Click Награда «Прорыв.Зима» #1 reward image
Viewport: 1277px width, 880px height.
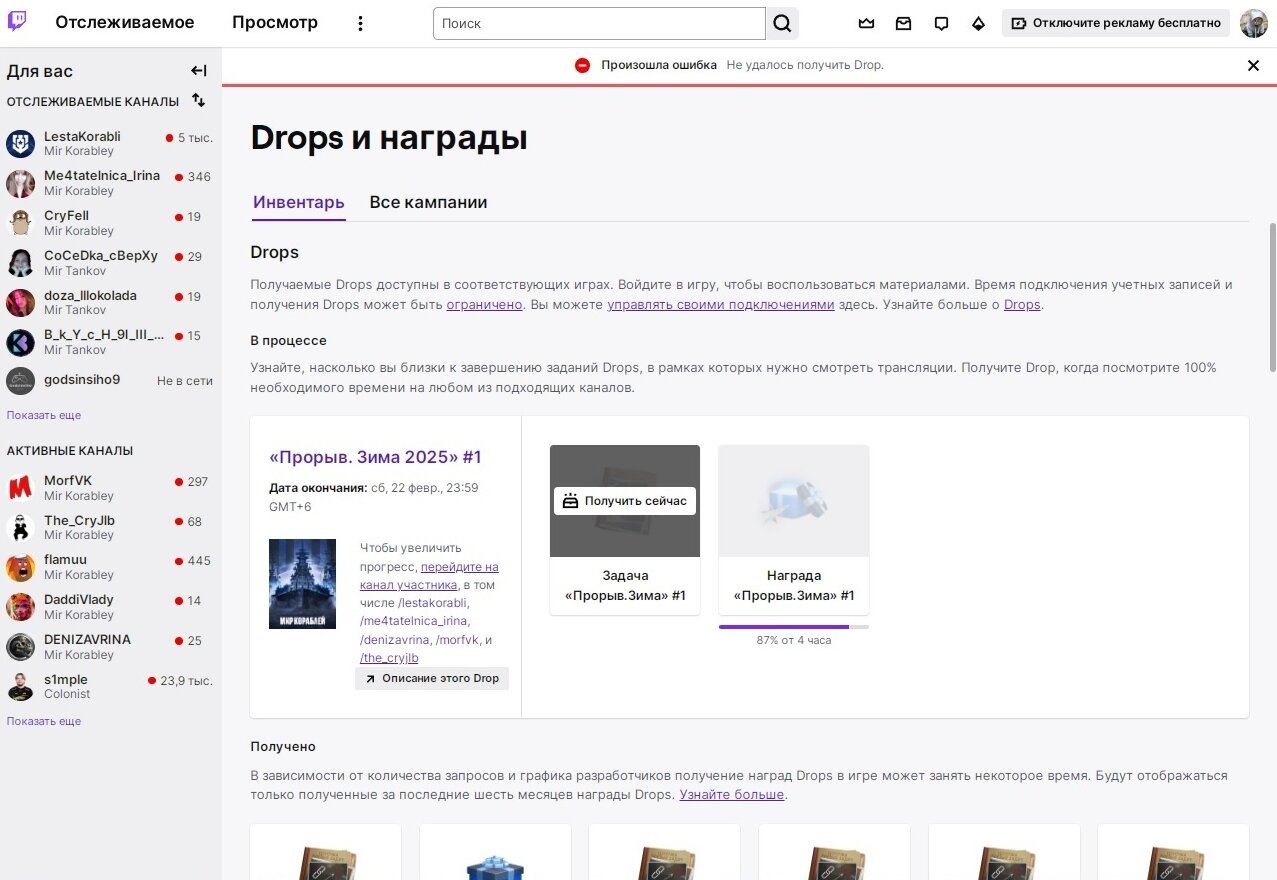pos(793,500)
